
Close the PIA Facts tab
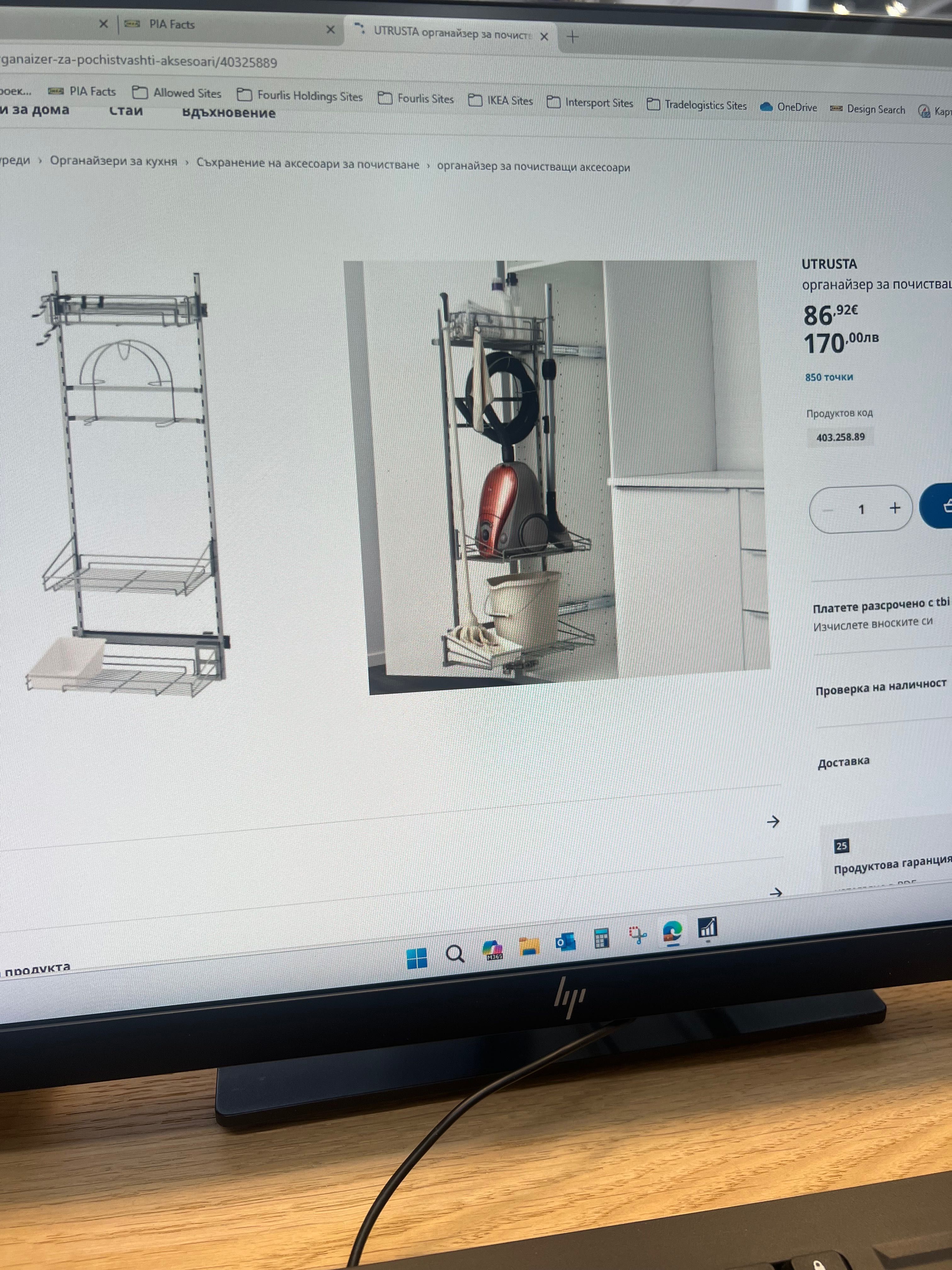pyautogui.click(x=331, y=29)
